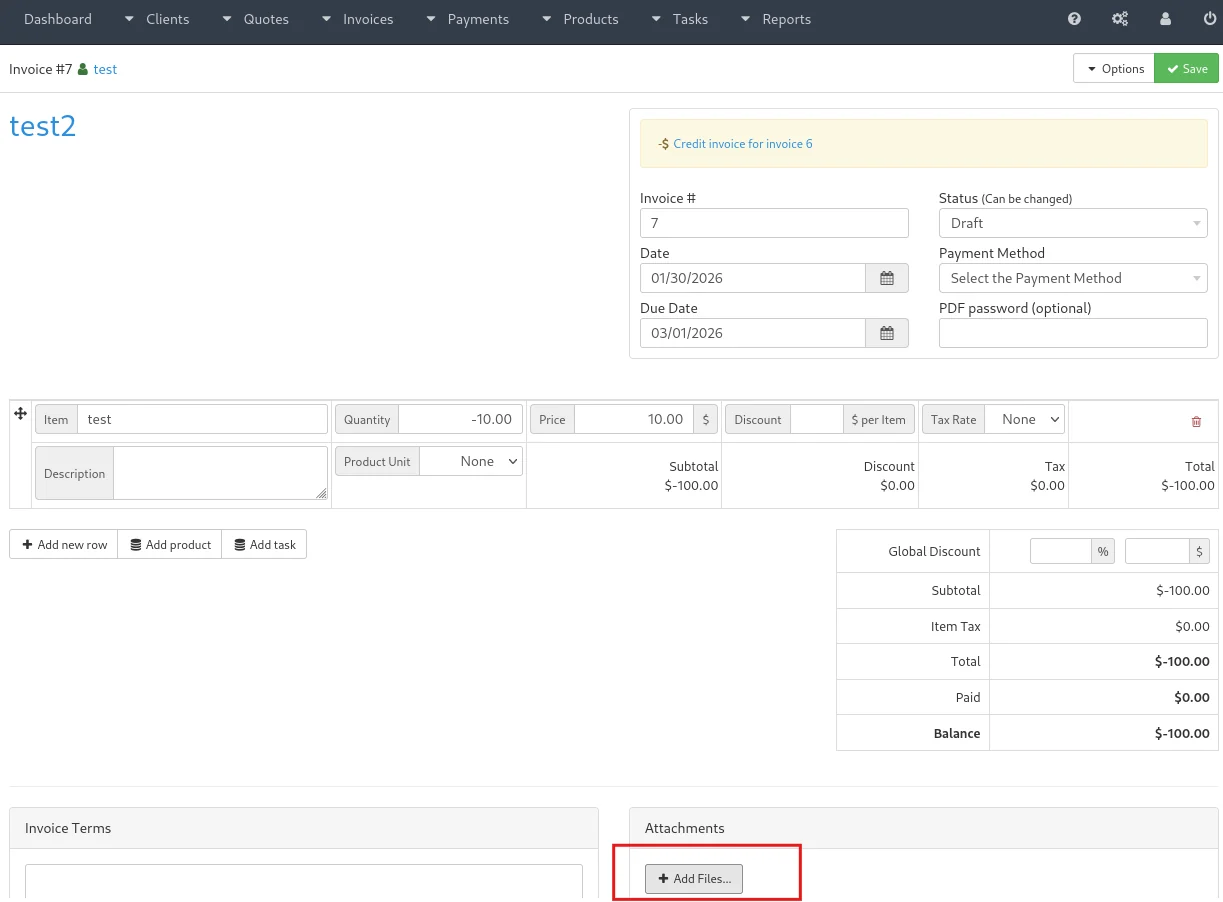The image size is (1223, 902).
Task: Click the Item name field
Action: (202, 419)
